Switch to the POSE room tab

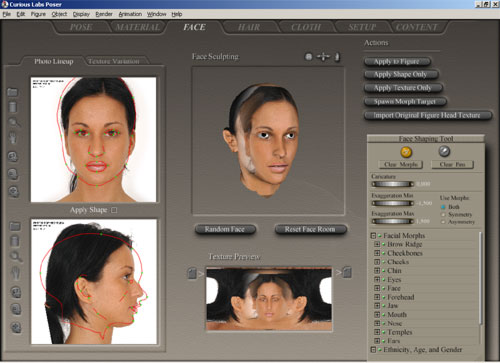[x=81, y=27]
